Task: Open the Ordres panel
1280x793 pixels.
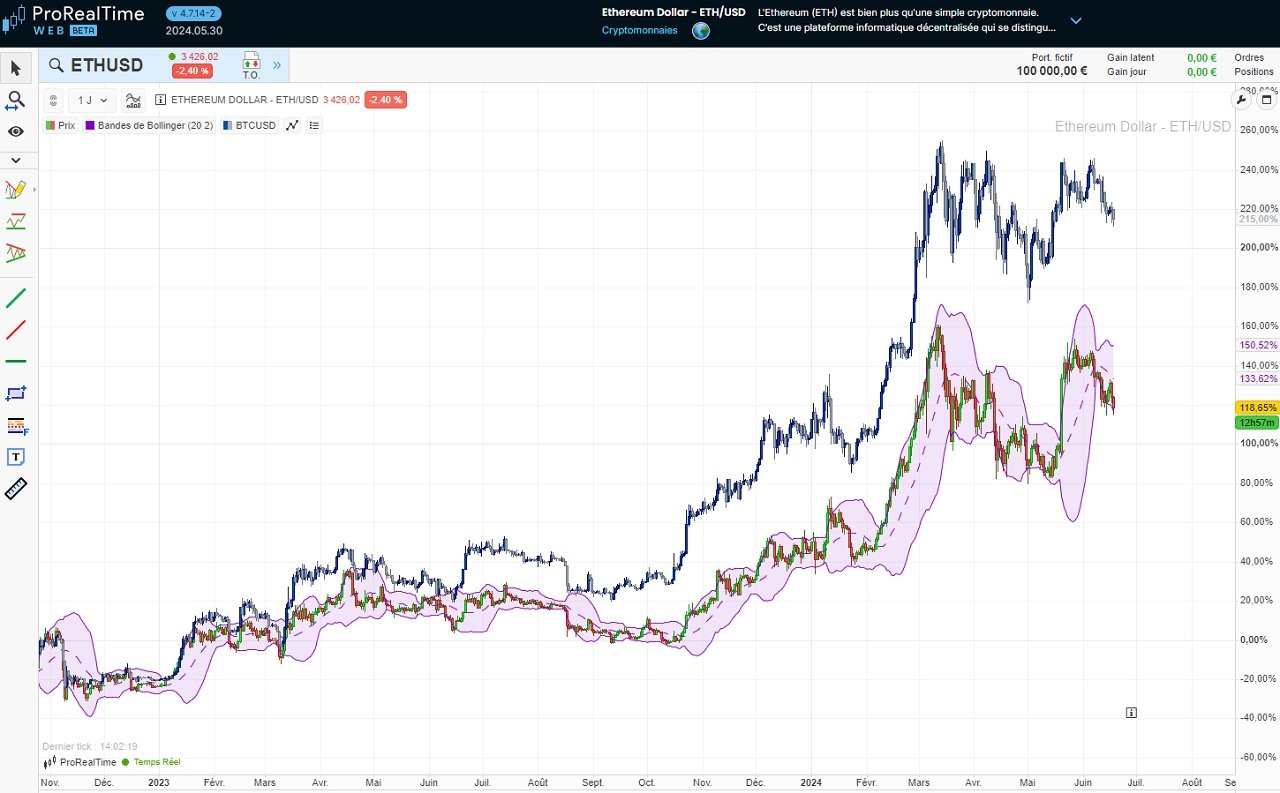Action: [x=1249, y=58]
